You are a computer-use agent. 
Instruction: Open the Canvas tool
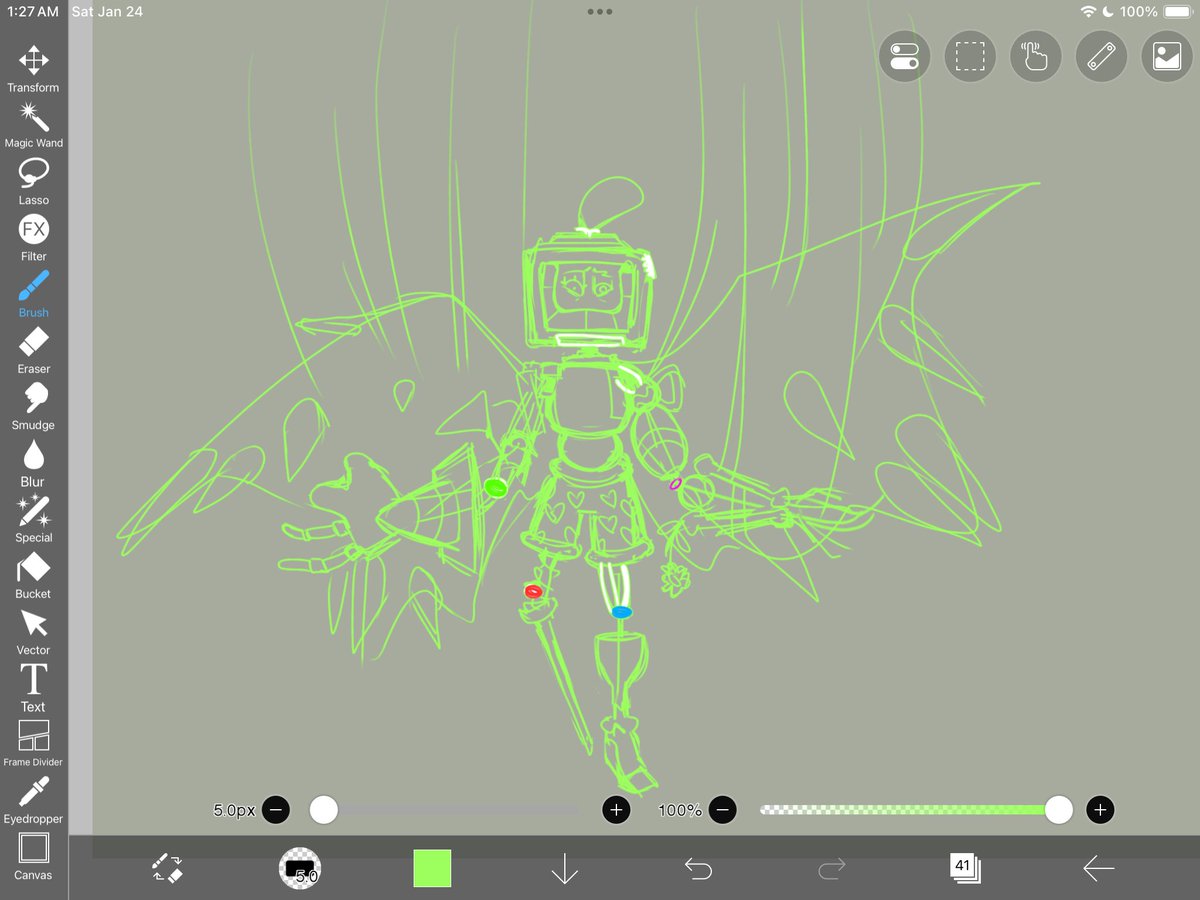33,856
